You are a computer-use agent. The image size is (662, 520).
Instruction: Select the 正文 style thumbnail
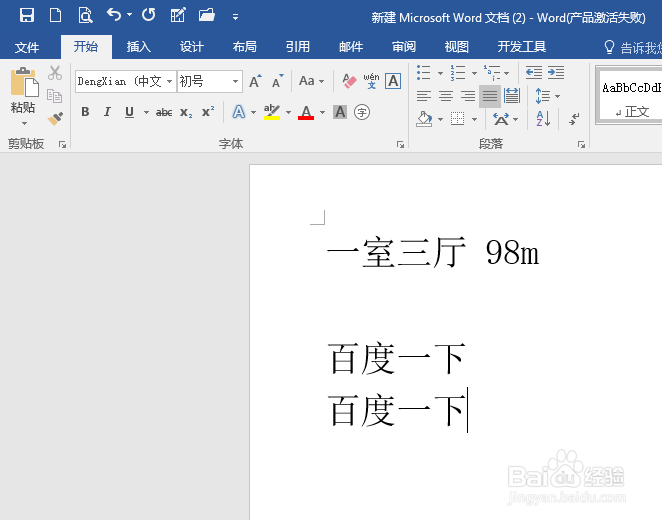632,96
